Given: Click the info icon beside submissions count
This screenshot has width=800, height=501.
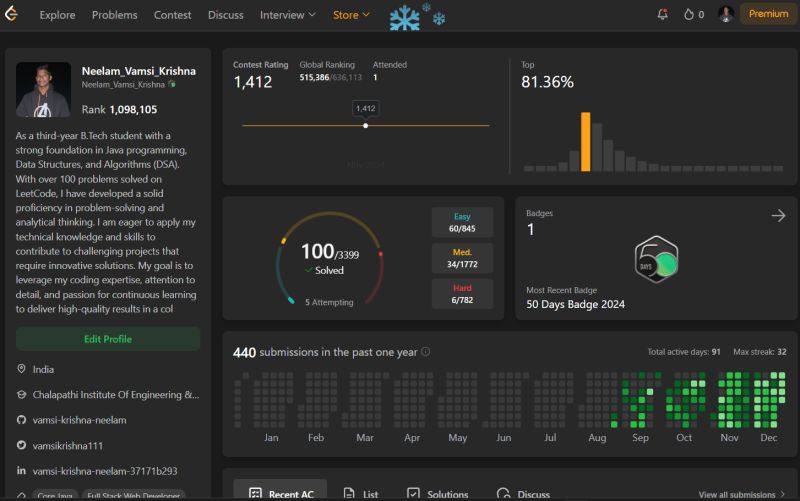Looking at the screenshot, I should point(426,352).
